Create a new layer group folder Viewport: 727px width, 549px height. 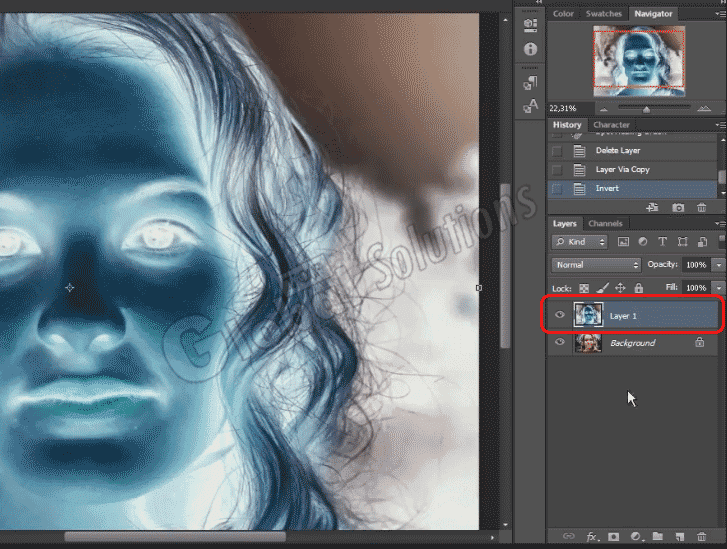[x=657, y=536]
